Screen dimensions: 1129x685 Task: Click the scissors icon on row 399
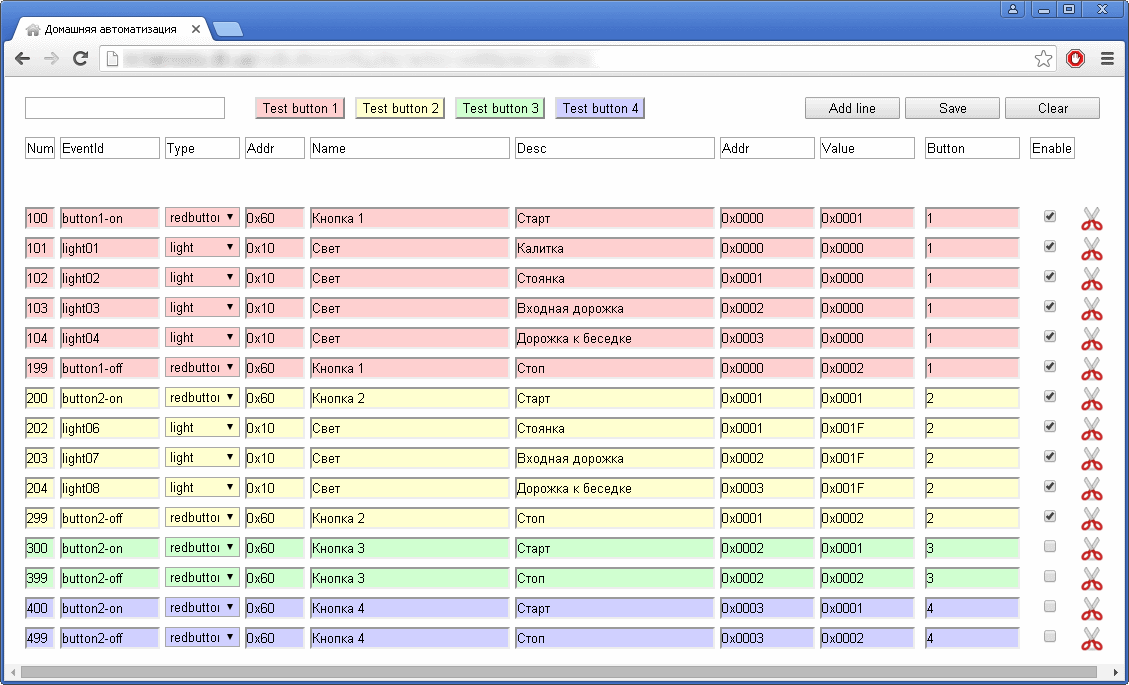[x=1092, y=578]
